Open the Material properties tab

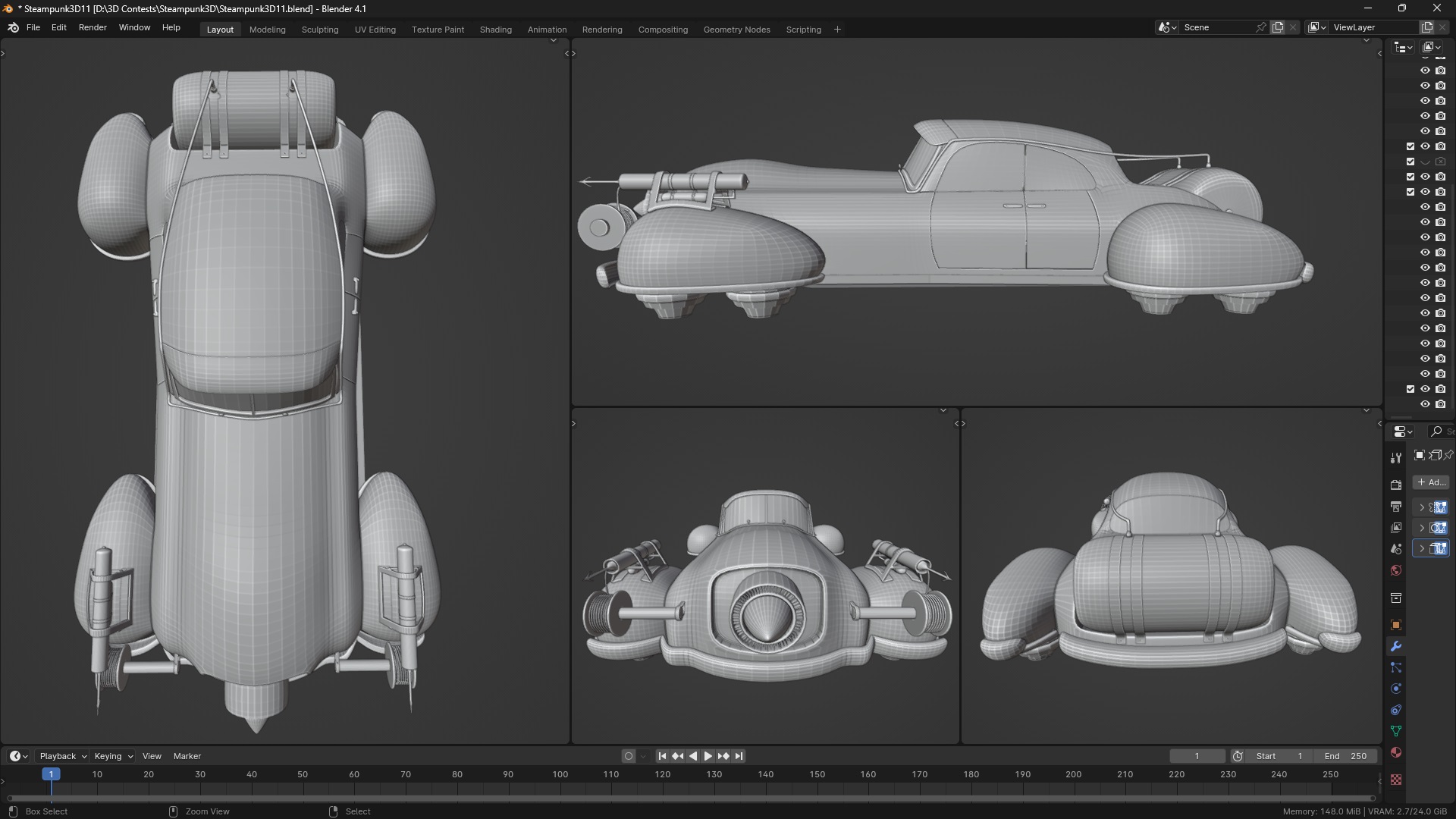tap(1395, 752)
